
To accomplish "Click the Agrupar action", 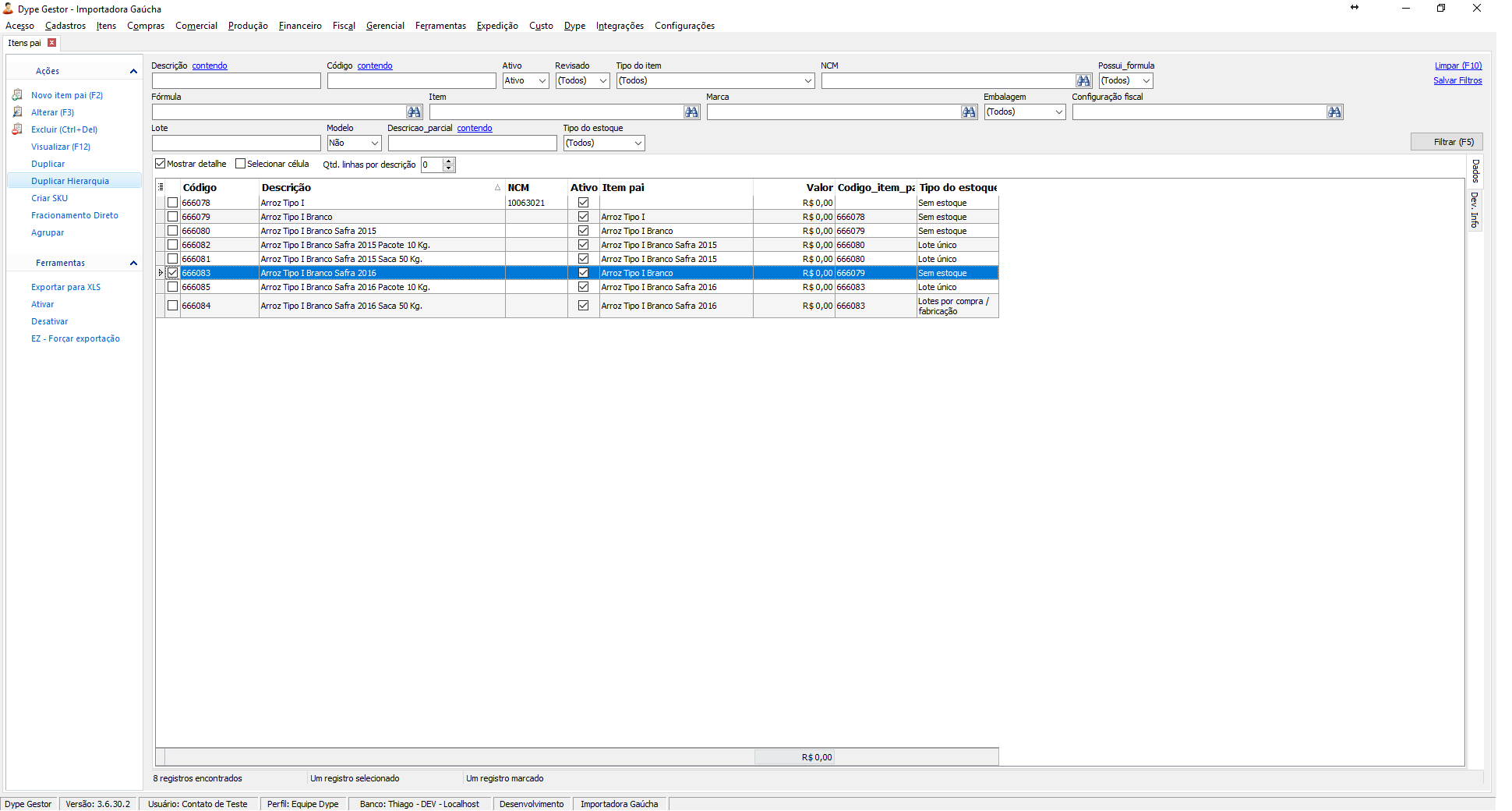I will 48,232.
